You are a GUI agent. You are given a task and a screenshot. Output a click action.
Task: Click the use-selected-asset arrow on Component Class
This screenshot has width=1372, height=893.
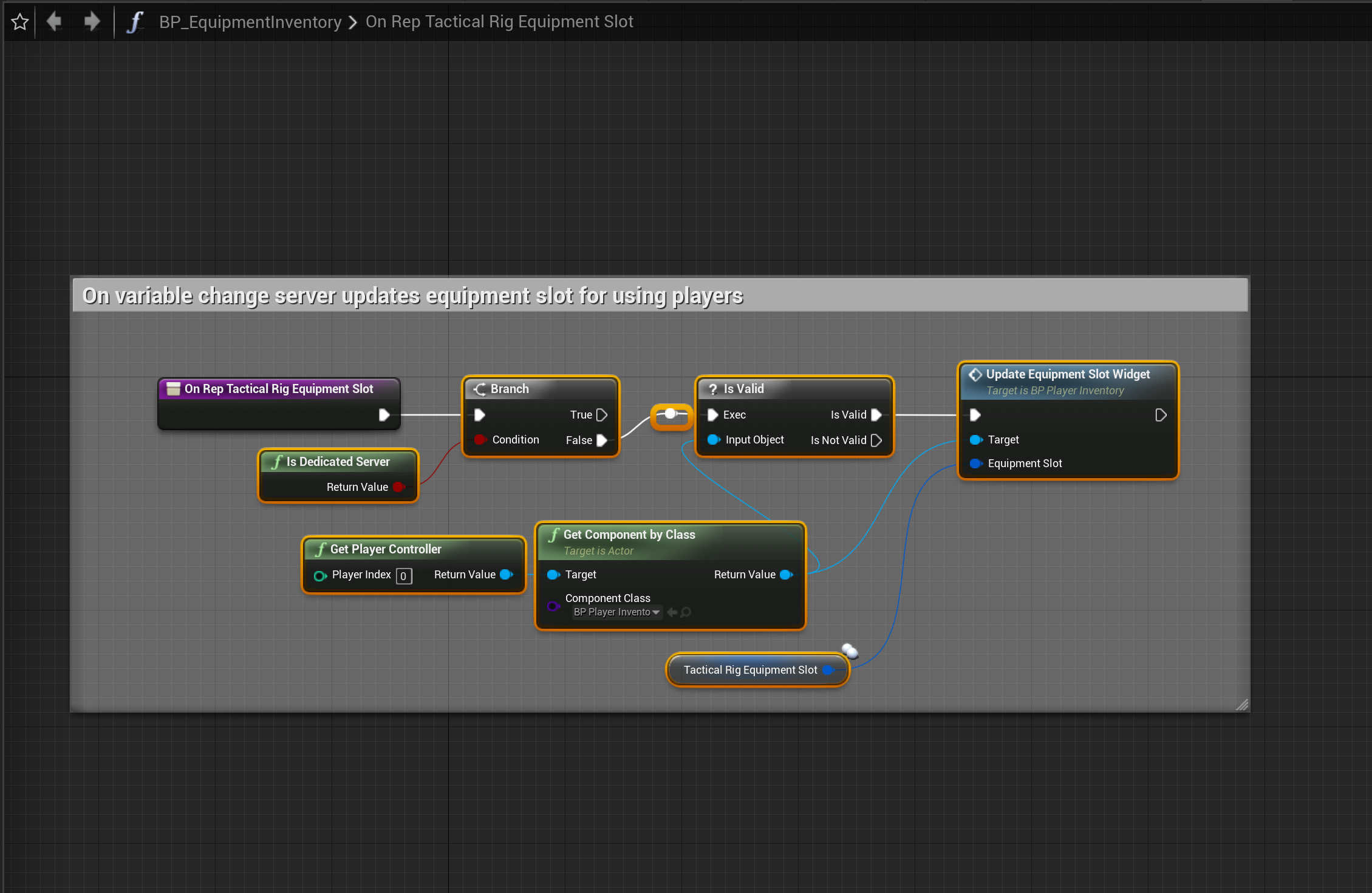tap(672, 612)
